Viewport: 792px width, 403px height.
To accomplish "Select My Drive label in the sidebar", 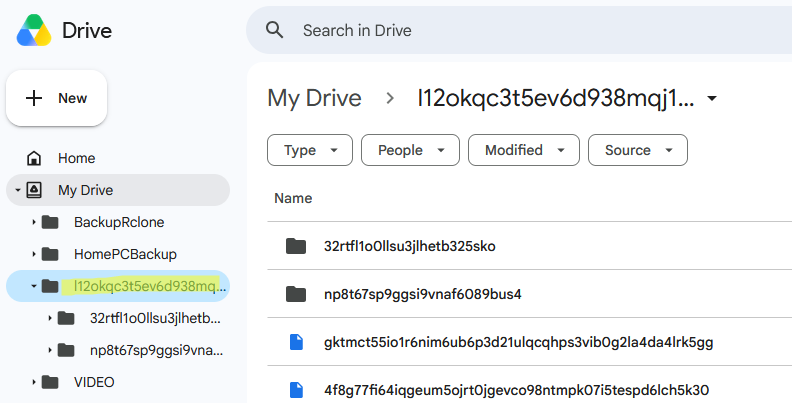I will (85, 190).
